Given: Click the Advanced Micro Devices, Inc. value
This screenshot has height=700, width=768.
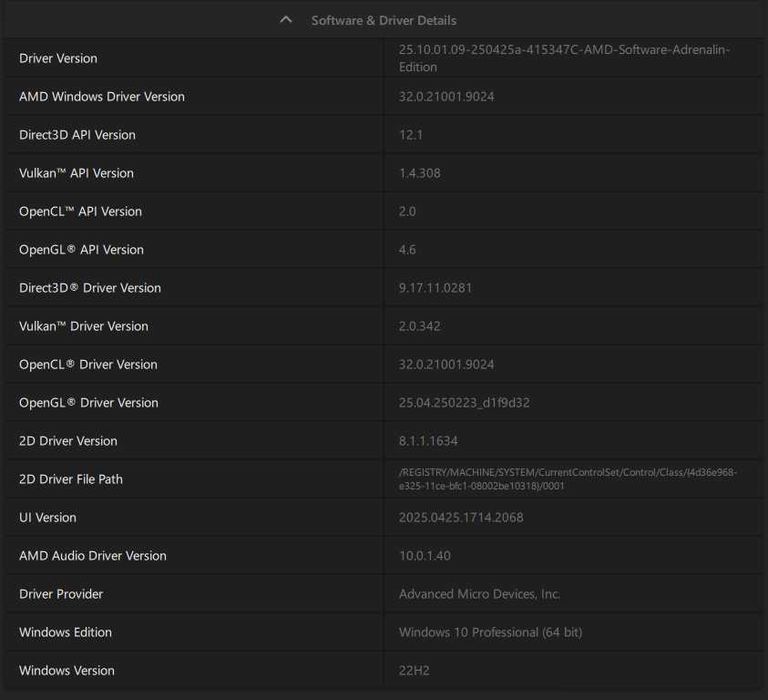Looking at the screenshot, I should 479,593.
